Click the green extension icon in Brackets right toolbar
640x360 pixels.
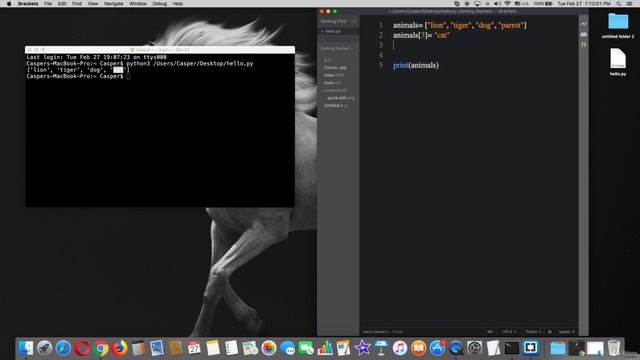584,44
